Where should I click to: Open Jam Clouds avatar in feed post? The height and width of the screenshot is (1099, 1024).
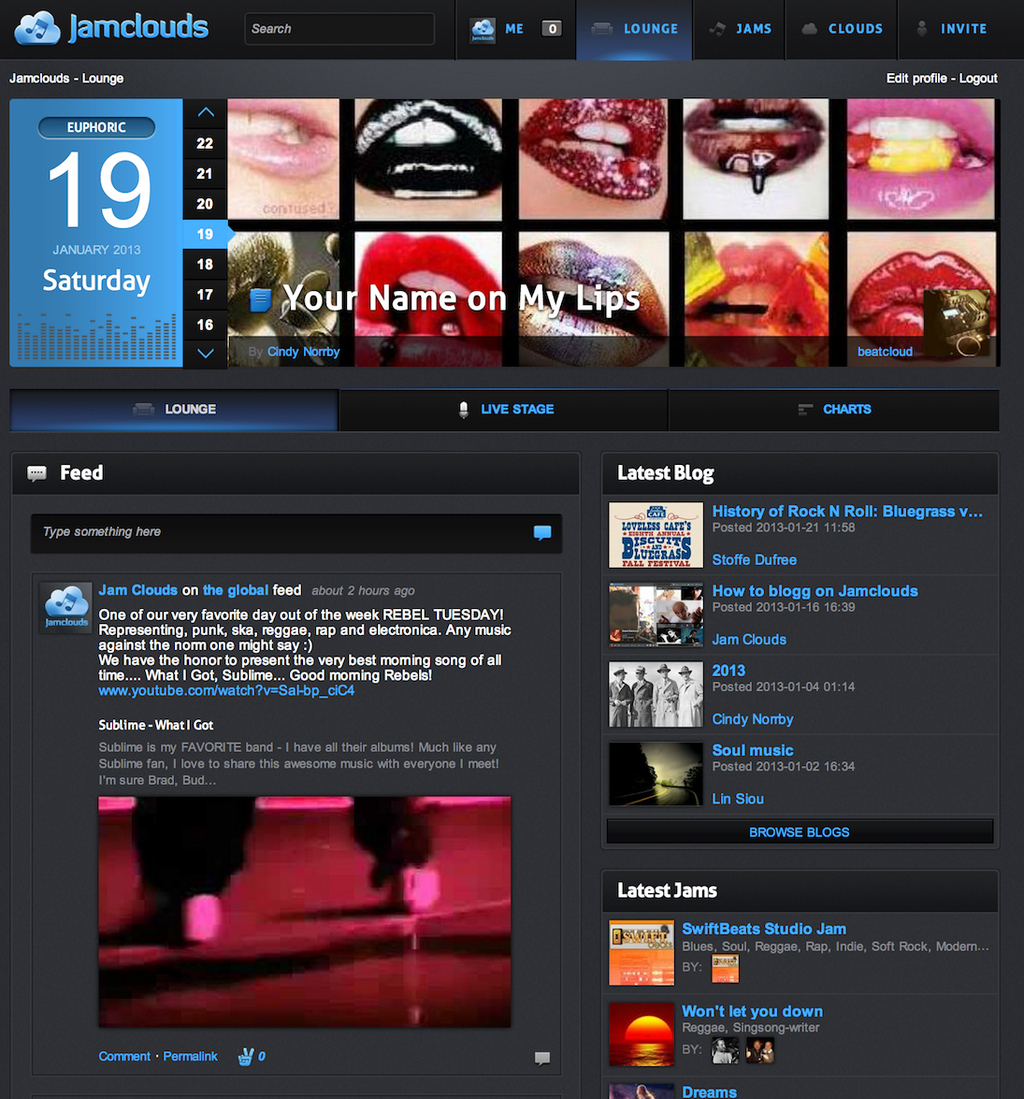(66, 608)
